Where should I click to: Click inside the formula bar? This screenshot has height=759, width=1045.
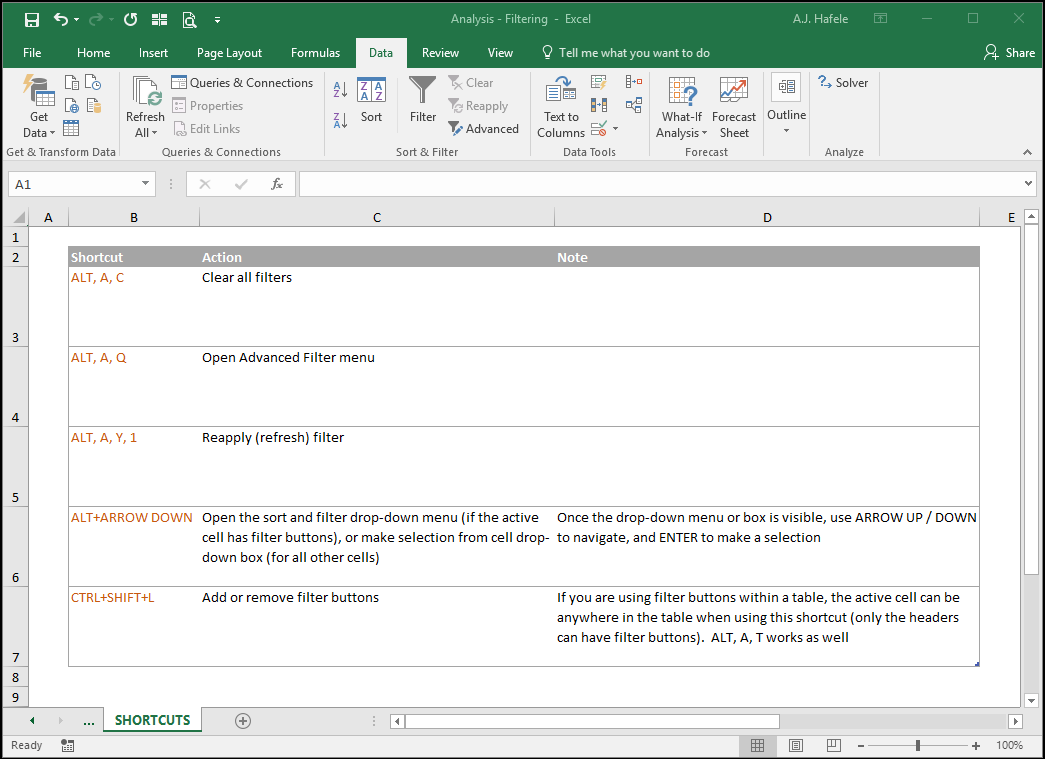pos(660,184)
